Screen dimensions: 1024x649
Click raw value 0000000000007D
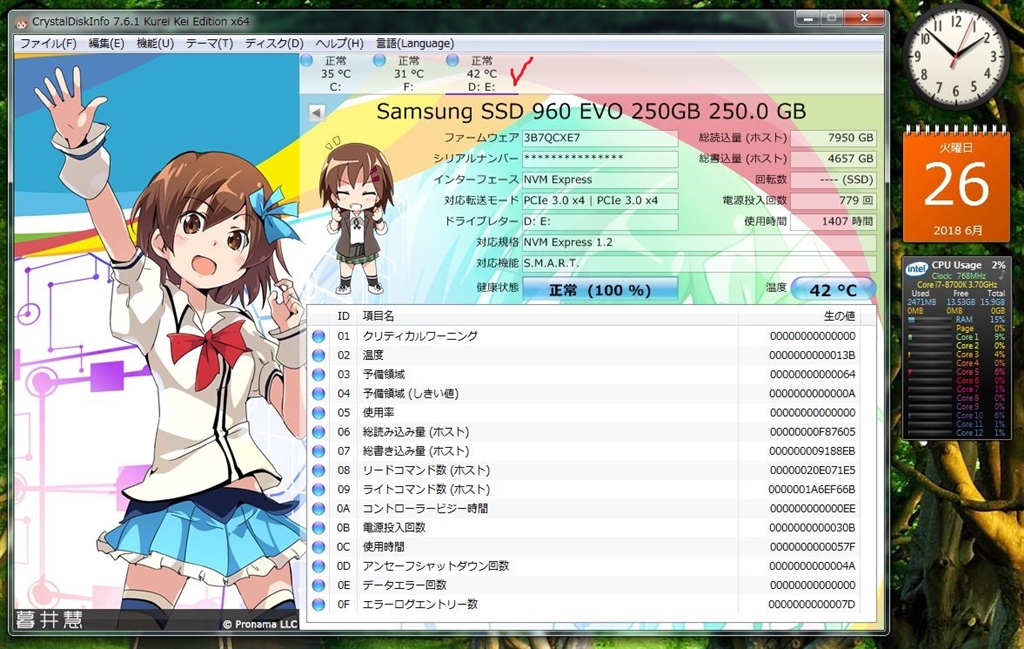812,605
